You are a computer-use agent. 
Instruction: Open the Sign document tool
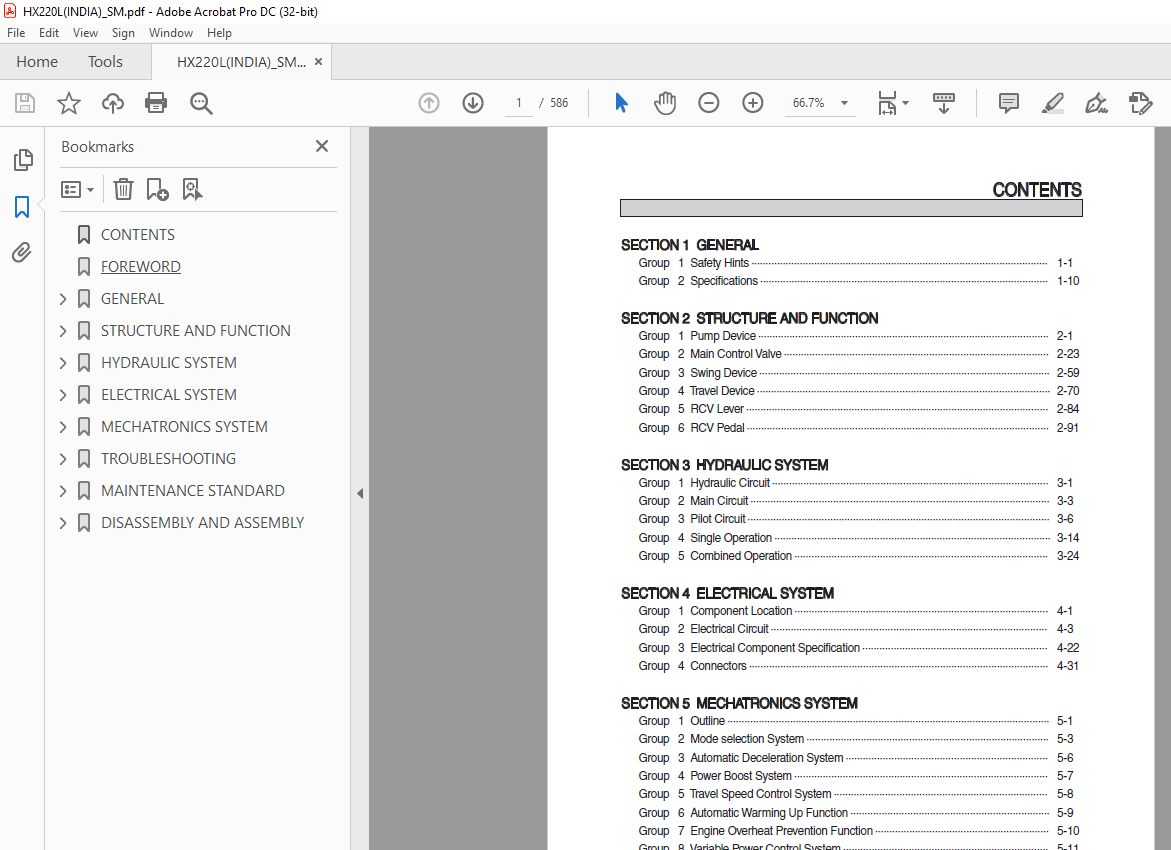click(x=1096, y=103)
